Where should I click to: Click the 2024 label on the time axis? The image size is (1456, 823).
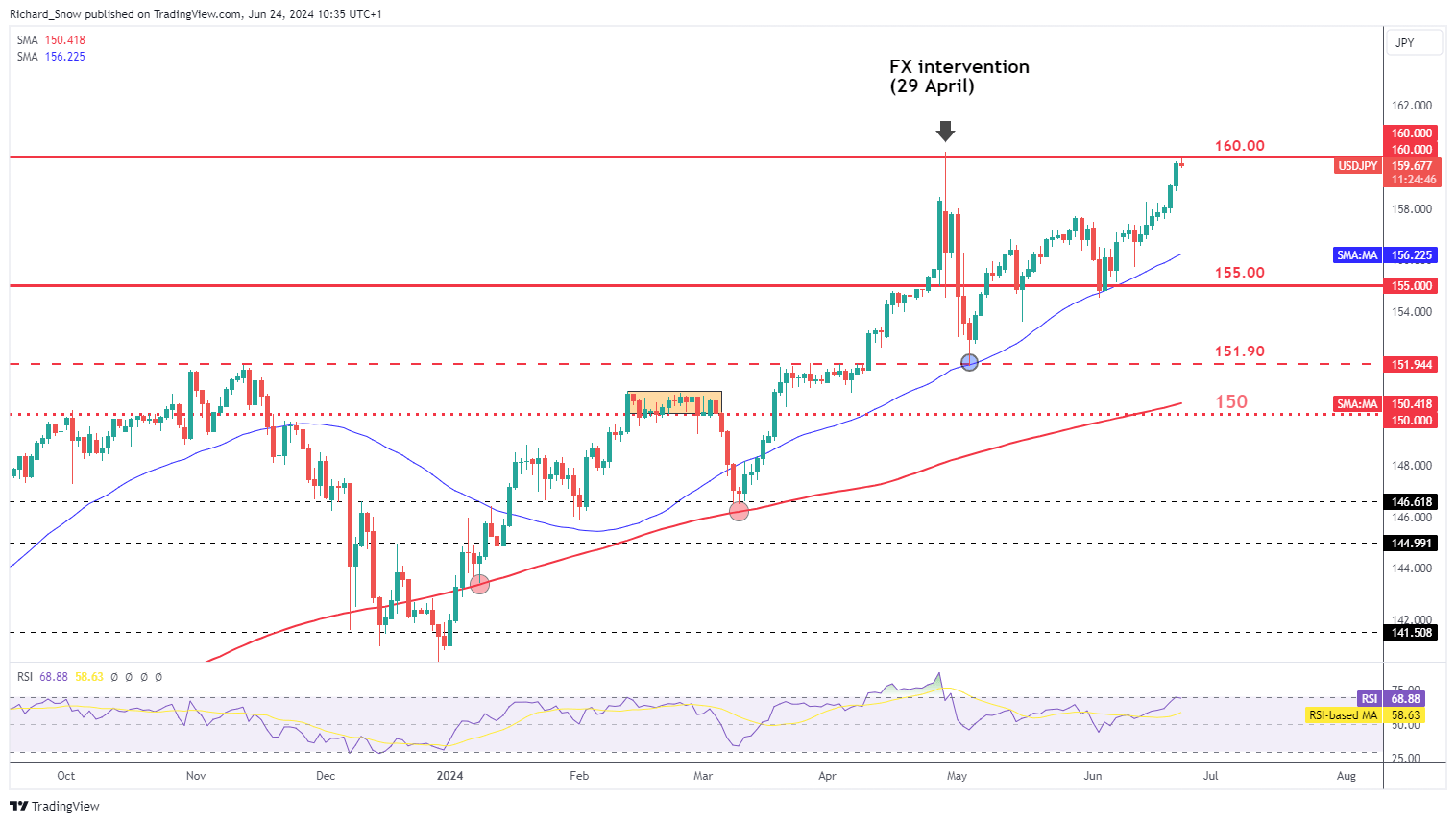tap(449, 776)
